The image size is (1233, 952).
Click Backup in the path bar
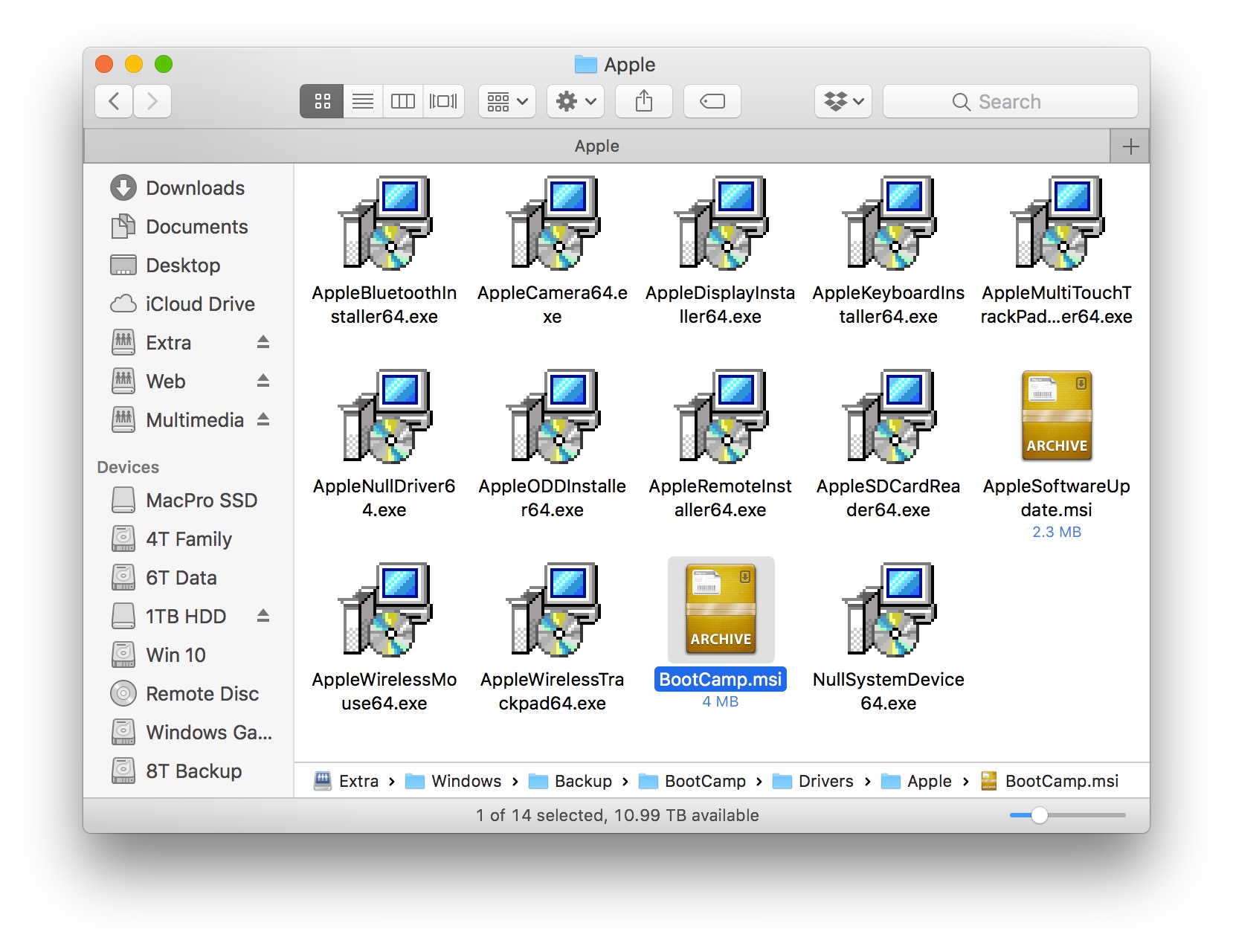point(570,781)
